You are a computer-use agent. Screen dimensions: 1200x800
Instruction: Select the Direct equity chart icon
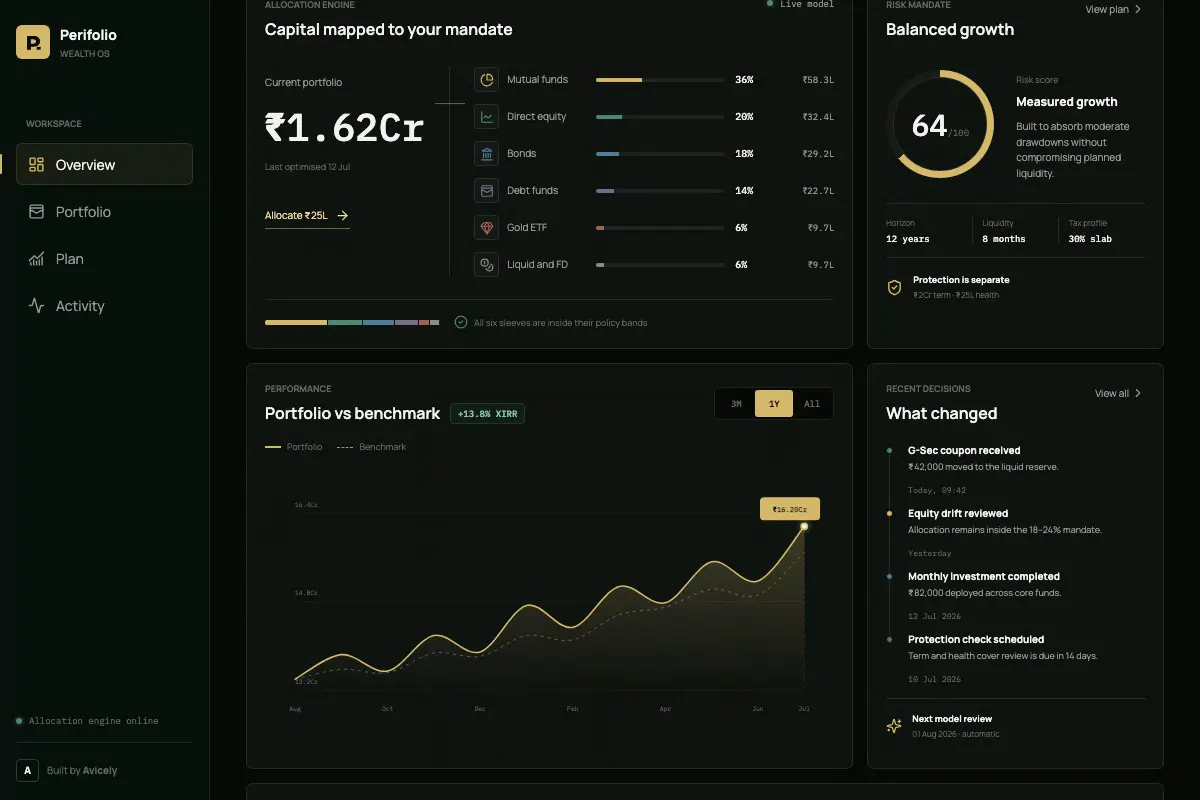tap(487, 117)
